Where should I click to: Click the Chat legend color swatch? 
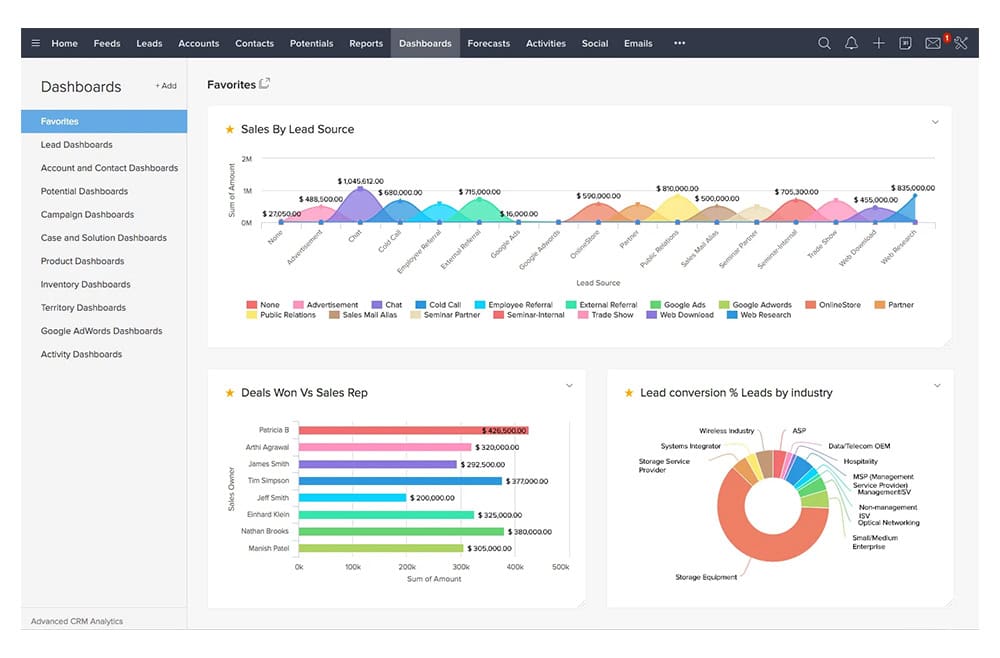click(377, 305)
